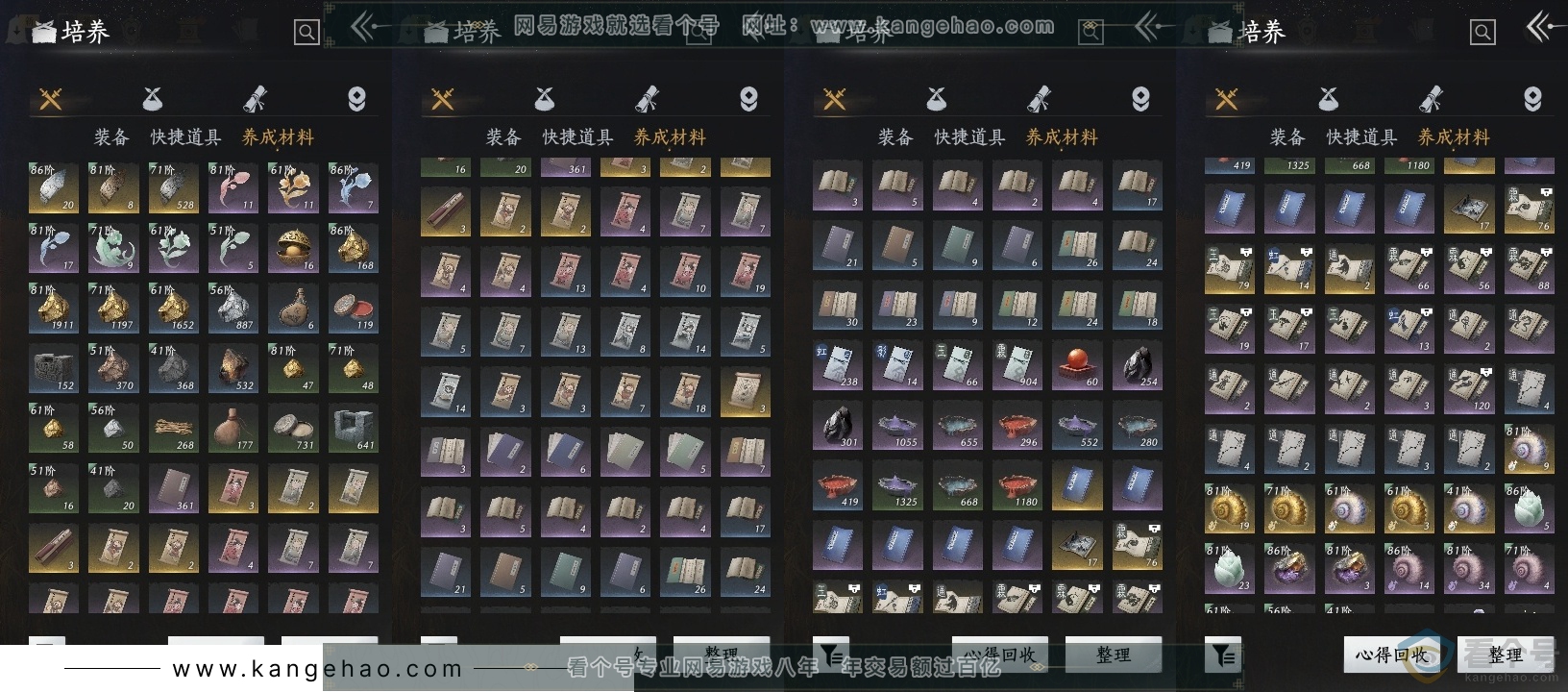This screenshot has width=1568, height=692.
Task: Select the stone block with count 641
Action: click(x=354, y=428)
